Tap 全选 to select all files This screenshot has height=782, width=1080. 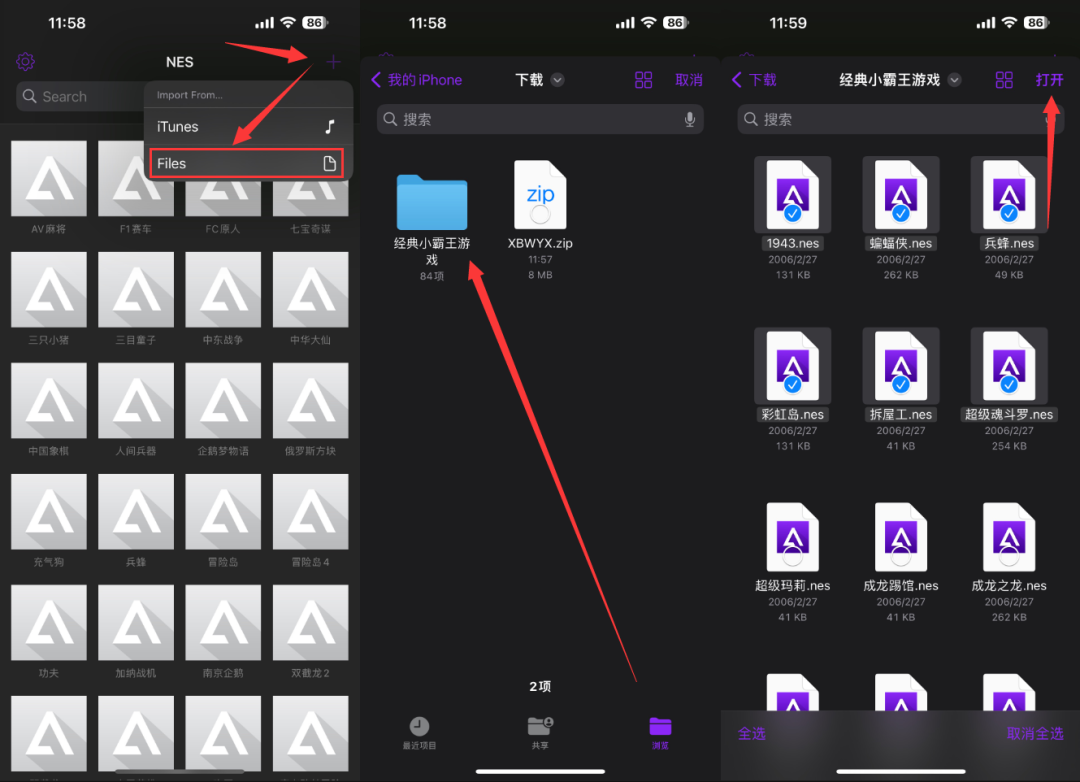point(752,733)
